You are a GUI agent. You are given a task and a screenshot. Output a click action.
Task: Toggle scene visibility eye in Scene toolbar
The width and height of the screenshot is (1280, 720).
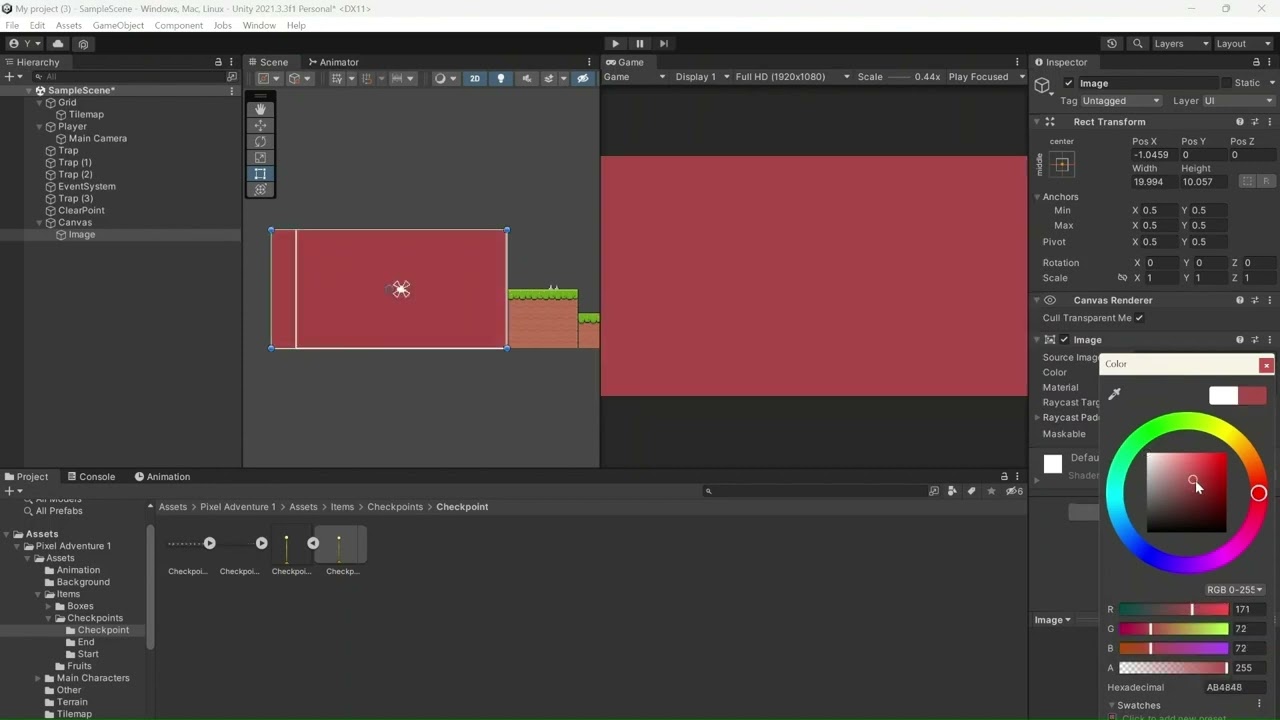coord(583,78)
